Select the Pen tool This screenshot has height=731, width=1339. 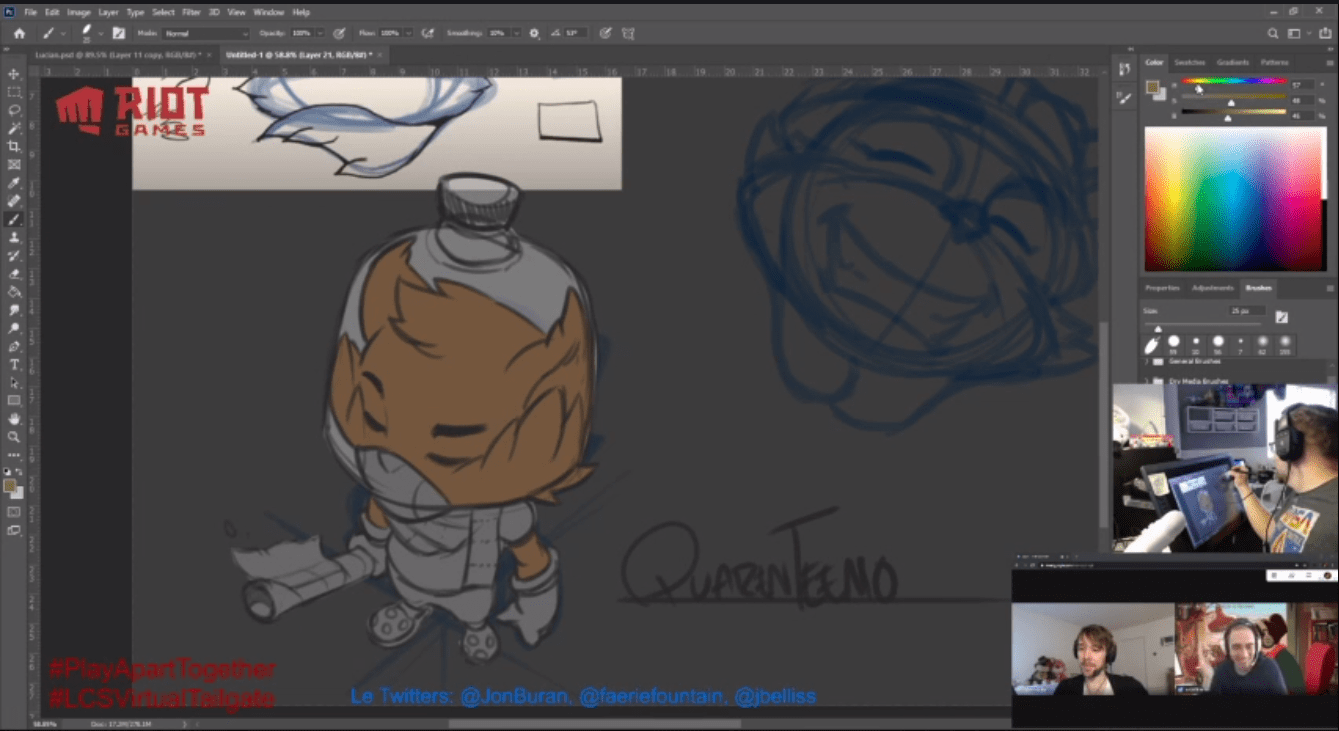tap(14, 346)
